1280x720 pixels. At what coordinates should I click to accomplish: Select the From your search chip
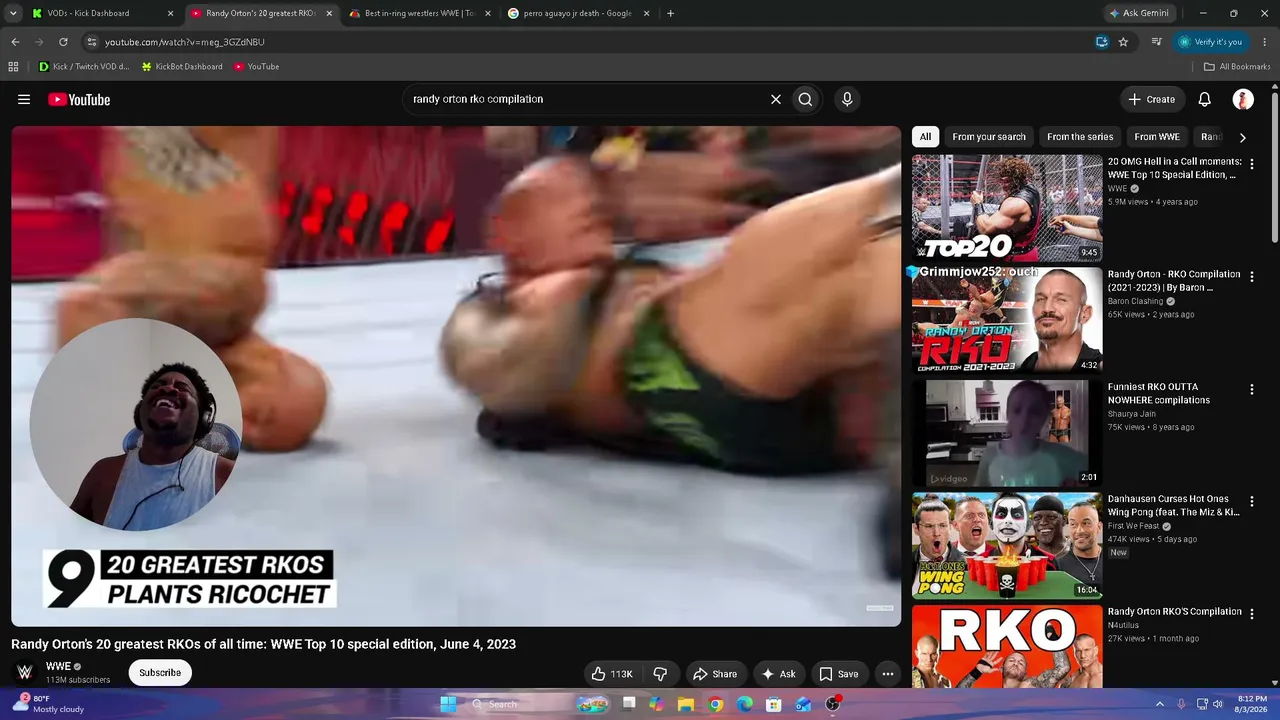(989, 137)
